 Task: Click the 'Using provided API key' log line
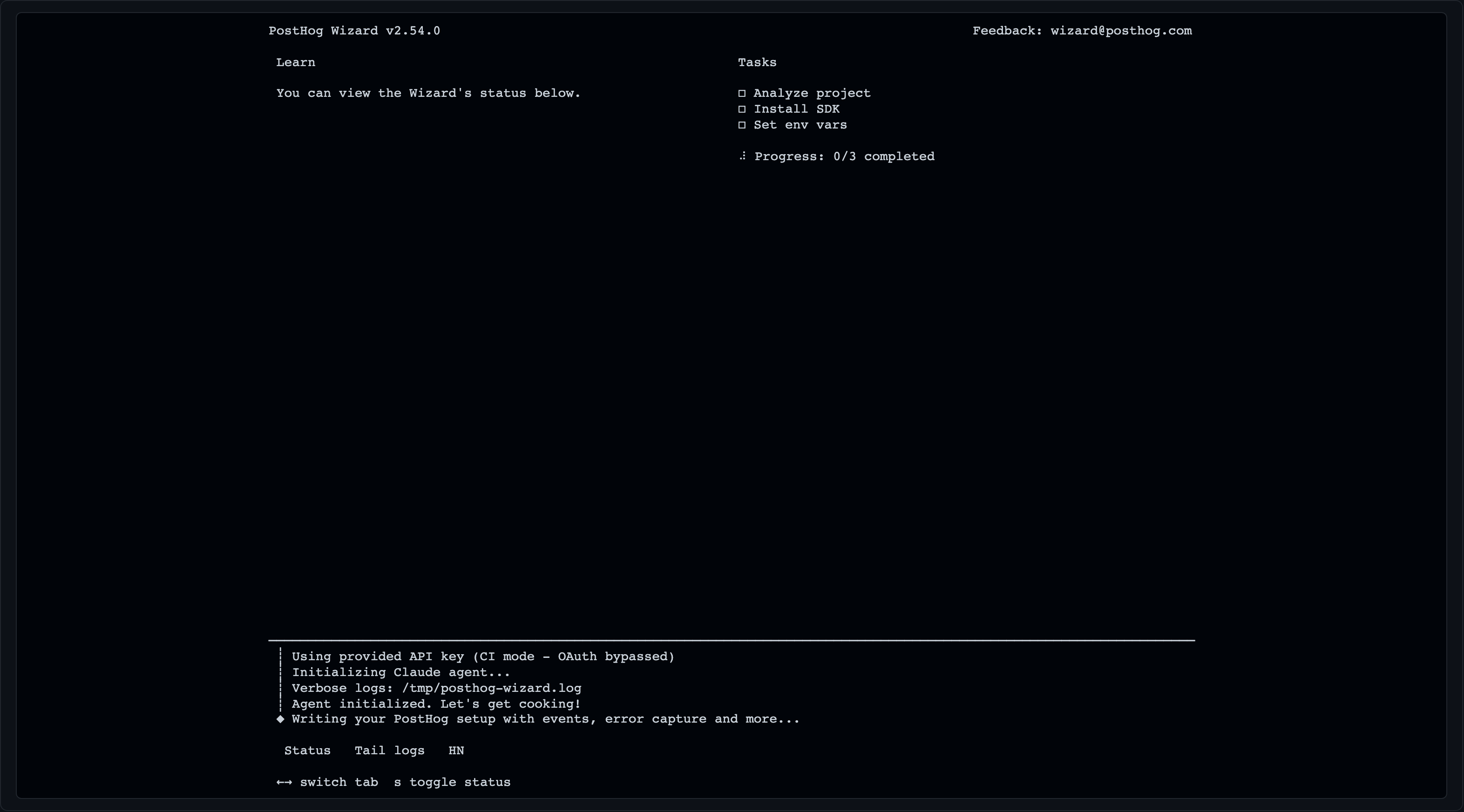point(483,656)
